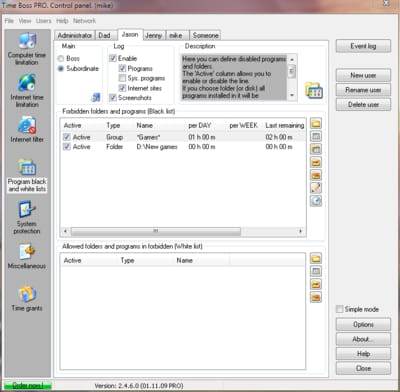Click black list horizontal scrollbar thumb
The width and height of the screenshot is (400, 392).
pyautogui.click(x=156, y=231)
